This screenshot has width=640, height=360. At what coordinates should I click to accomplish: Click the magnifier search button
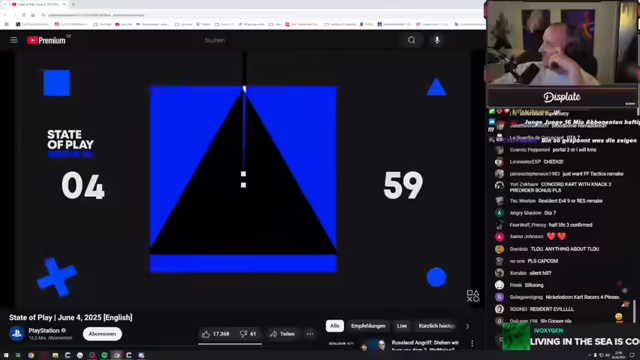click(411, 40)
